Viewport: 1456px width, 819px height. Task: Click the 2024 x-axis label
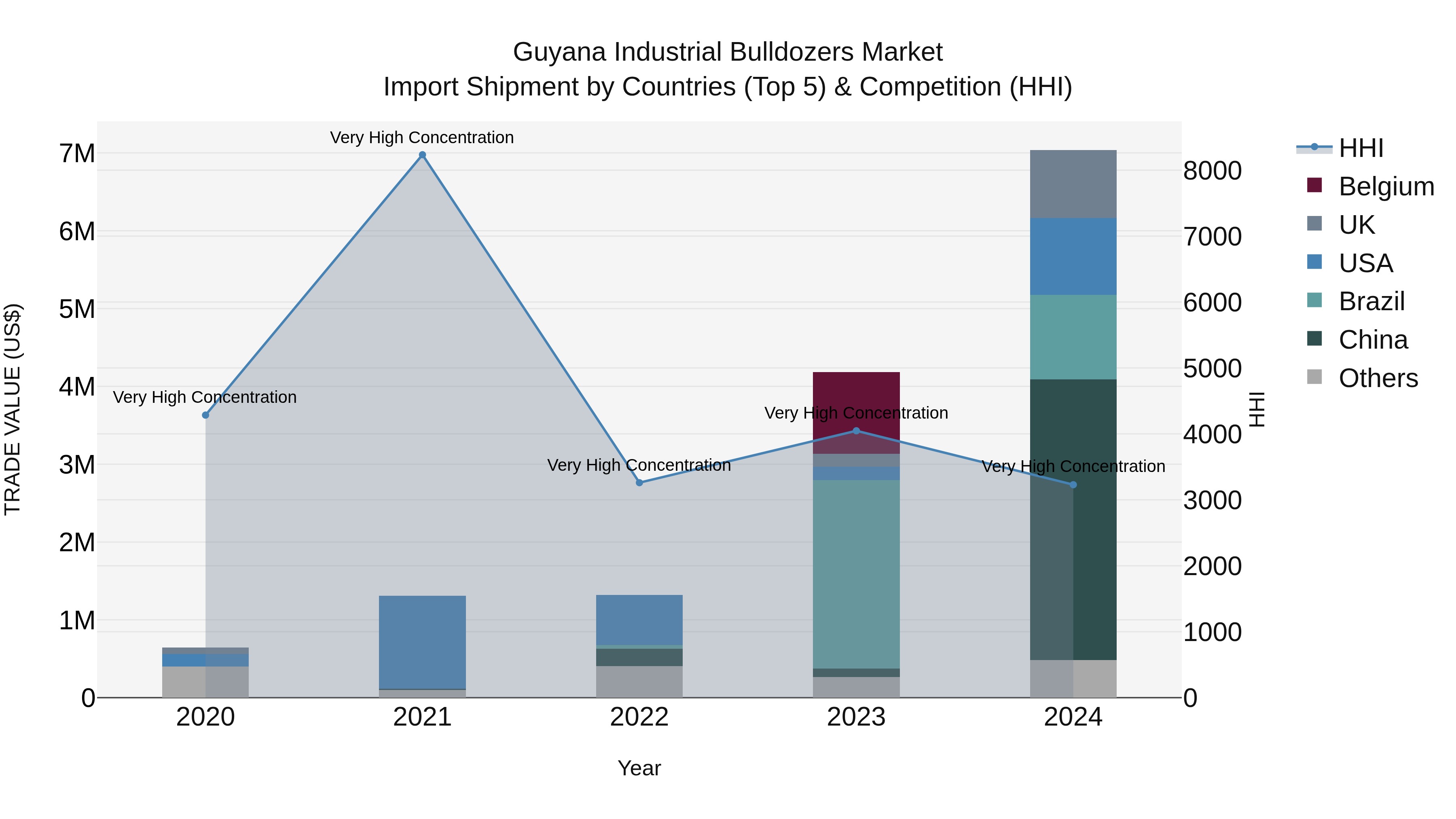pos(1073,717)
